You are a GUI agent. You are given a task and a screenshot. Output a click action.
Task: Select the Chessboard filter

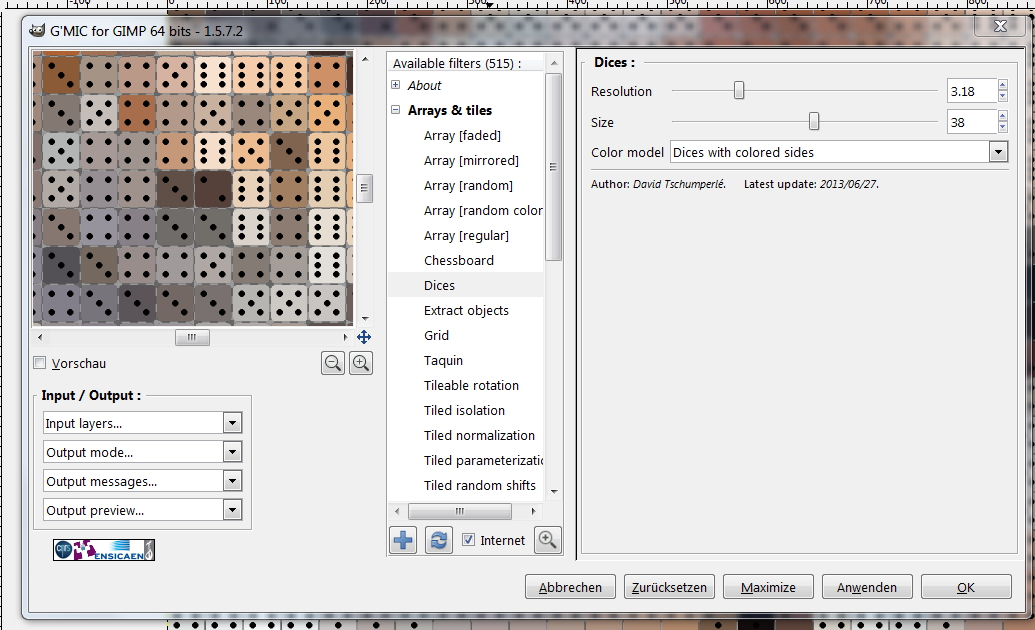pyautogui.click(x=458, y=260)
